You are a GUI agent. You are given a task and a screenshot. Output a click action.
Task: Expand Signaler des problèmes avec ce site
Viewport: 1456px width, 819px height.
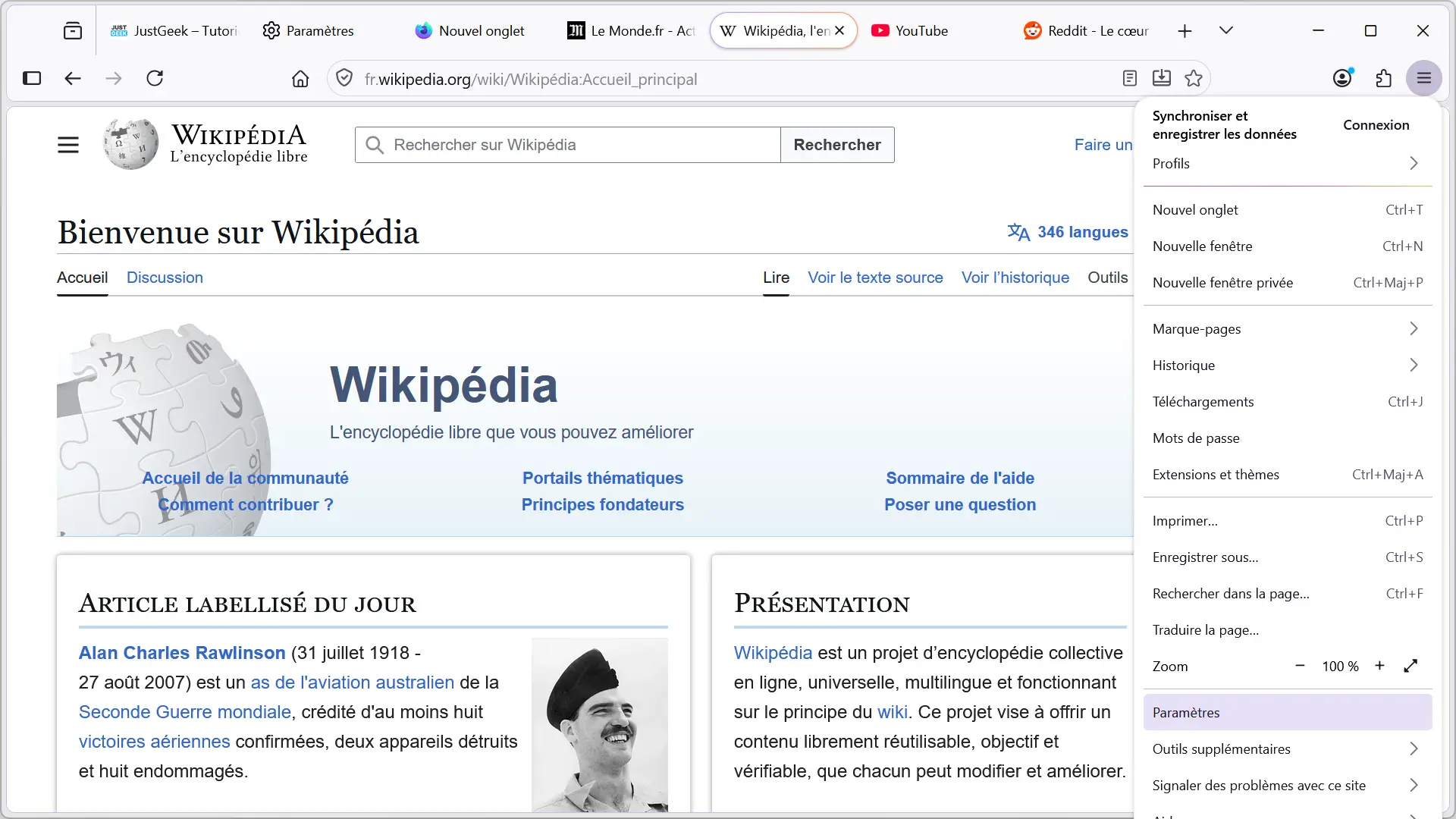(1287, 786)
